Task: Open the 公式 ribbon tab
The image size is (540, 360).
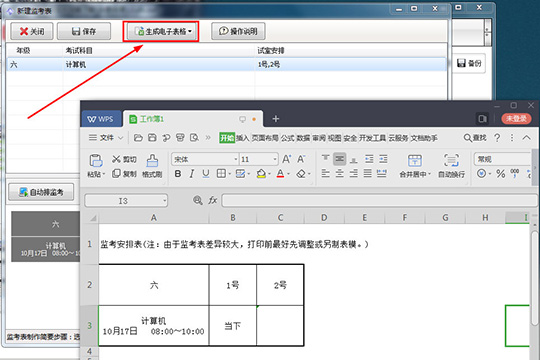Action: 287,138
